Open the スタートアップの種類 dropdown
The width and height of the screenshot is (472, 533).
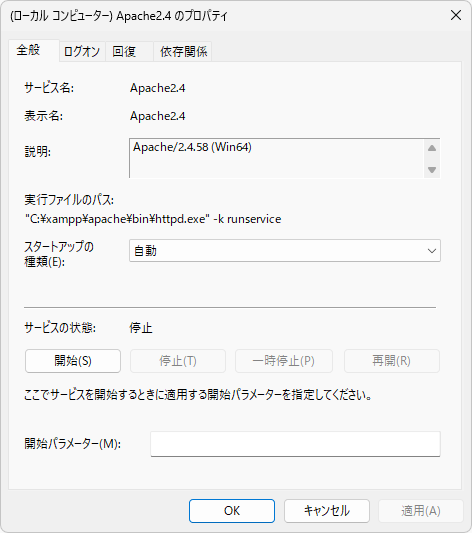coord(285,251)
